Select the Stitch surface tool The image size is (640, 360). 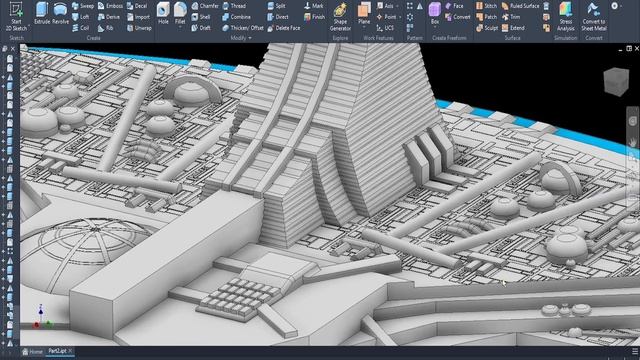pyautogui.click(x=487, y=6)
